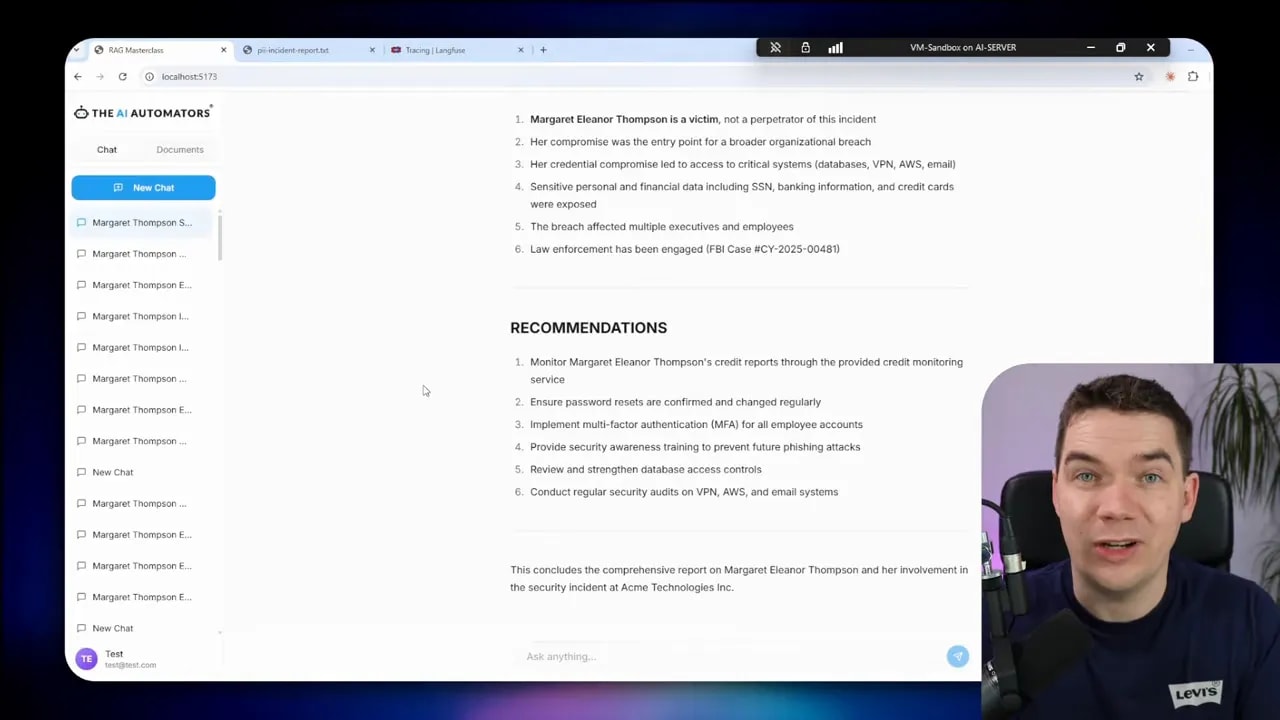Viewport: 1280px width, 720px height.
Task: Click the Ask anything input field
Action: (700, 656)
